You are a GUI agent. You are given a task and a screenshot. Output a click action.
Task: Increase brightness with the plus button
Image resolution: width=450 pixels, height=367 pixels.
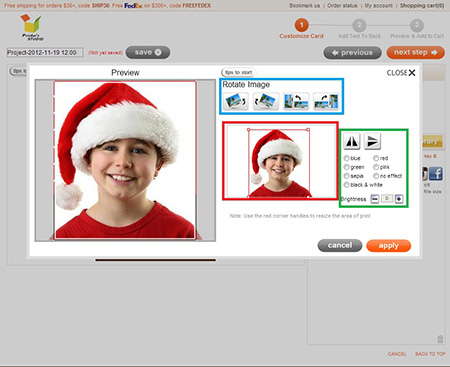click(399, 199)
